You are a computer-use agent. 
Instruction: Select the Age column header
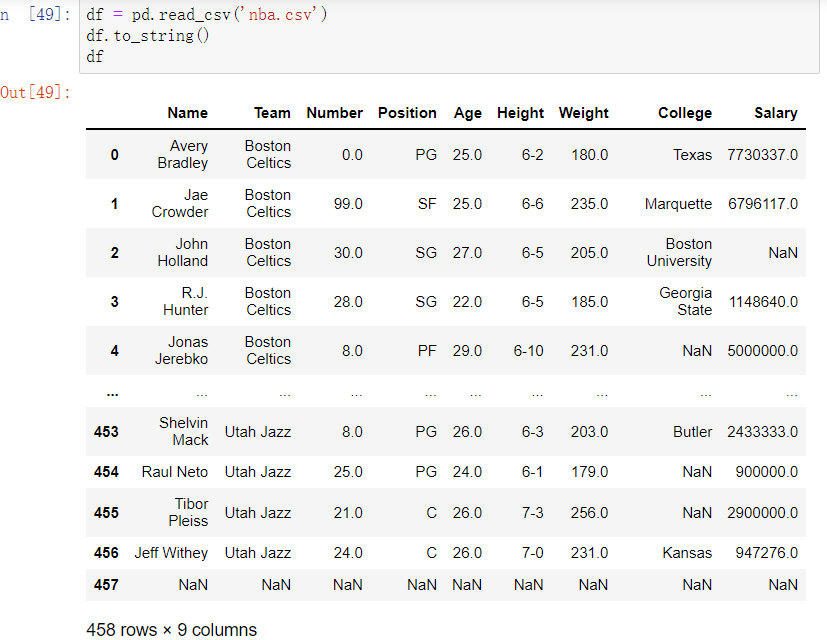467,113
